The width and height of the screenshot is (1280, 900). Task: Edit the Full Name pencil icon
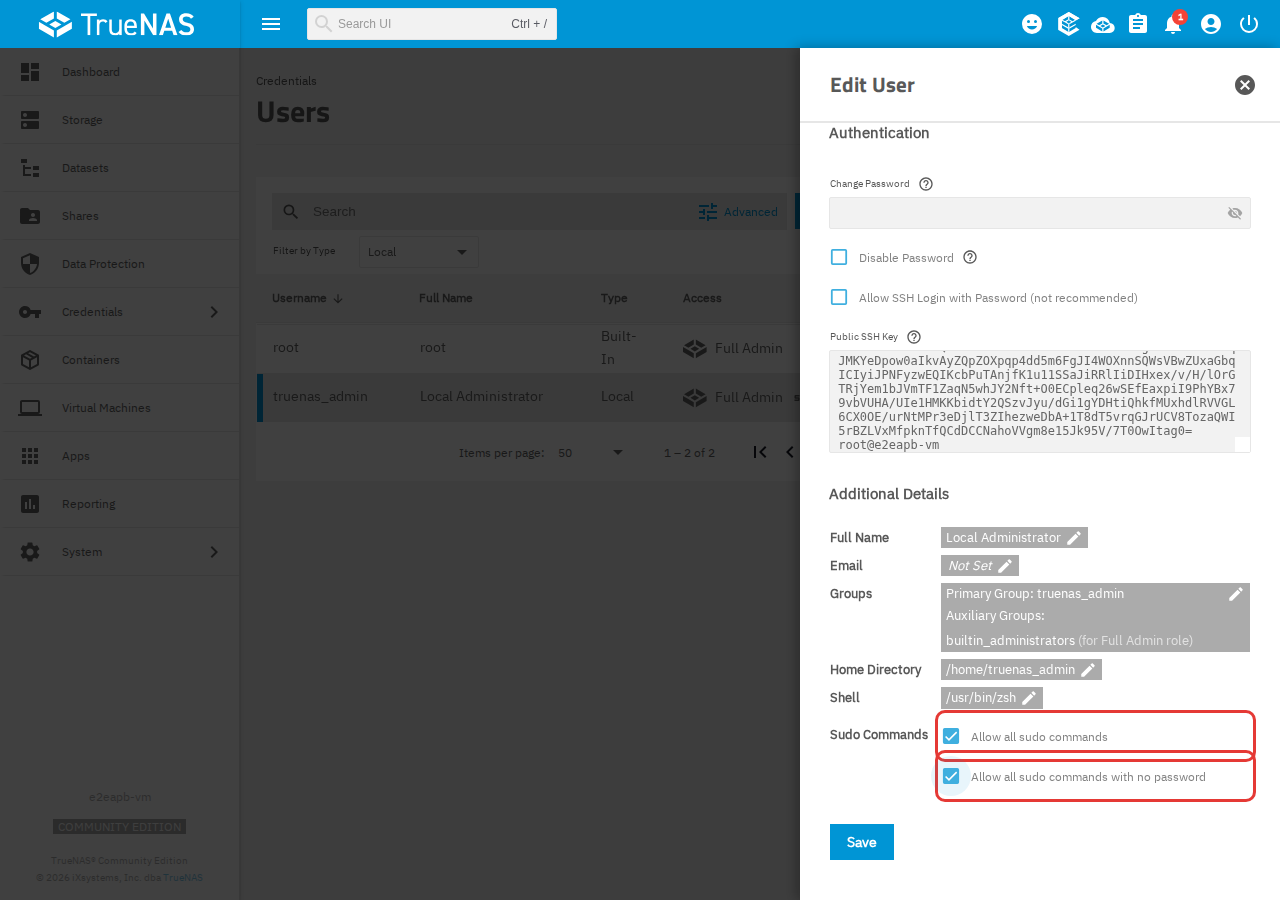coord(1074,538)
